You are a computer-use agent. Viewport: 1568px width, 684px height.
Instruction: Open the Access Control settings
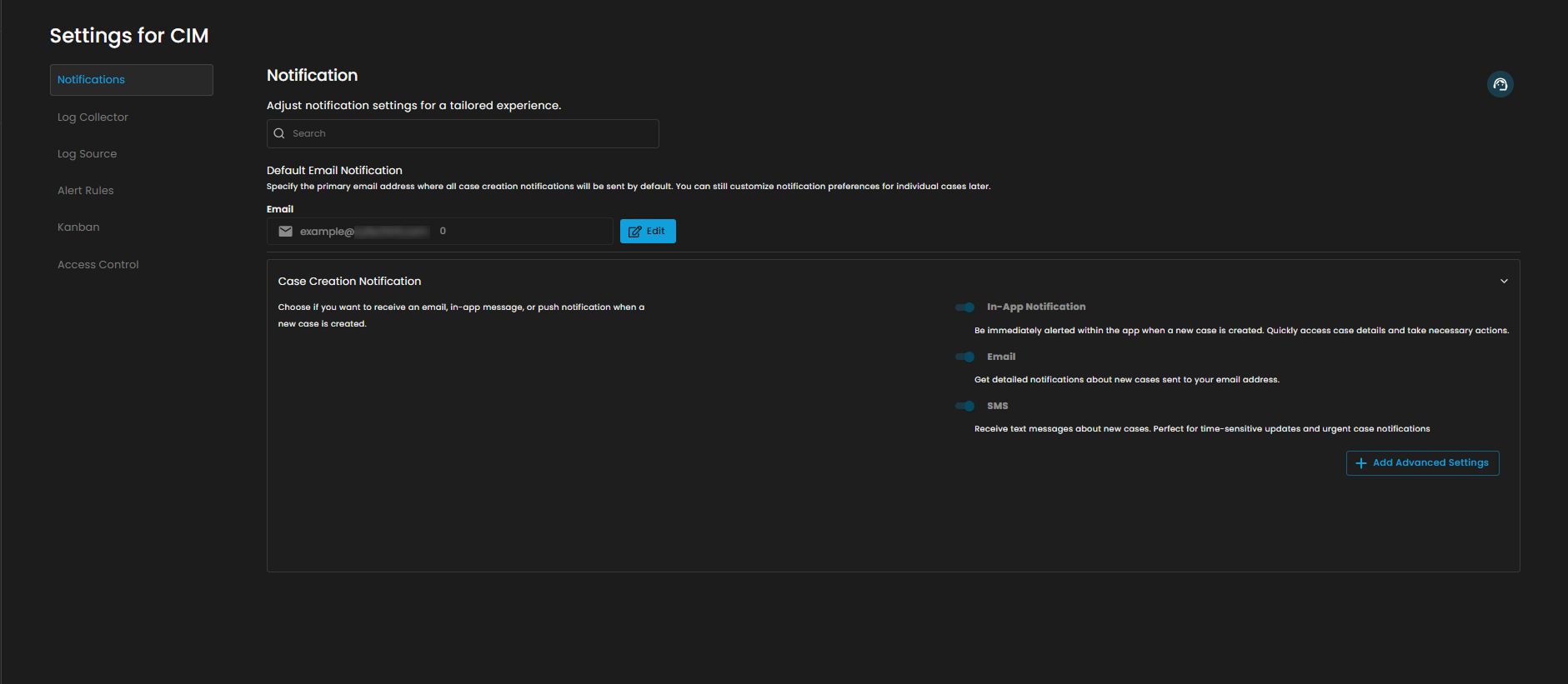point(98,265)
